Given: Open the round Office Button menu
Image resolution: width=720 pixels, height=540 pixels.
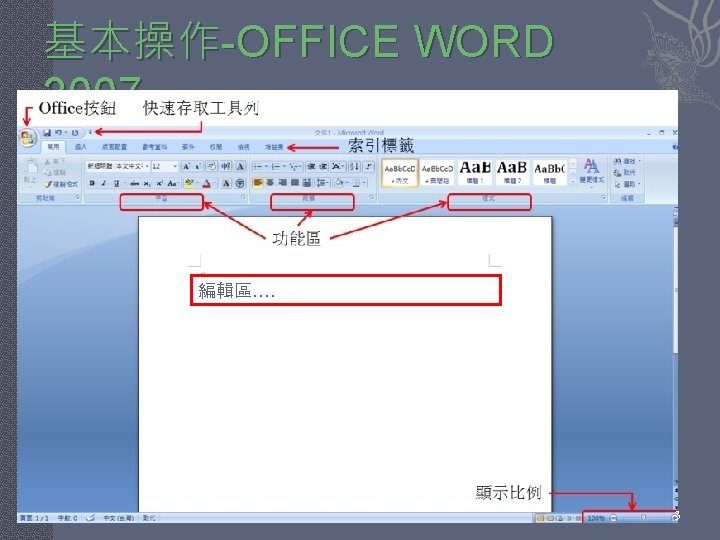Looking at the screenshot, I should tap(28, 137).
